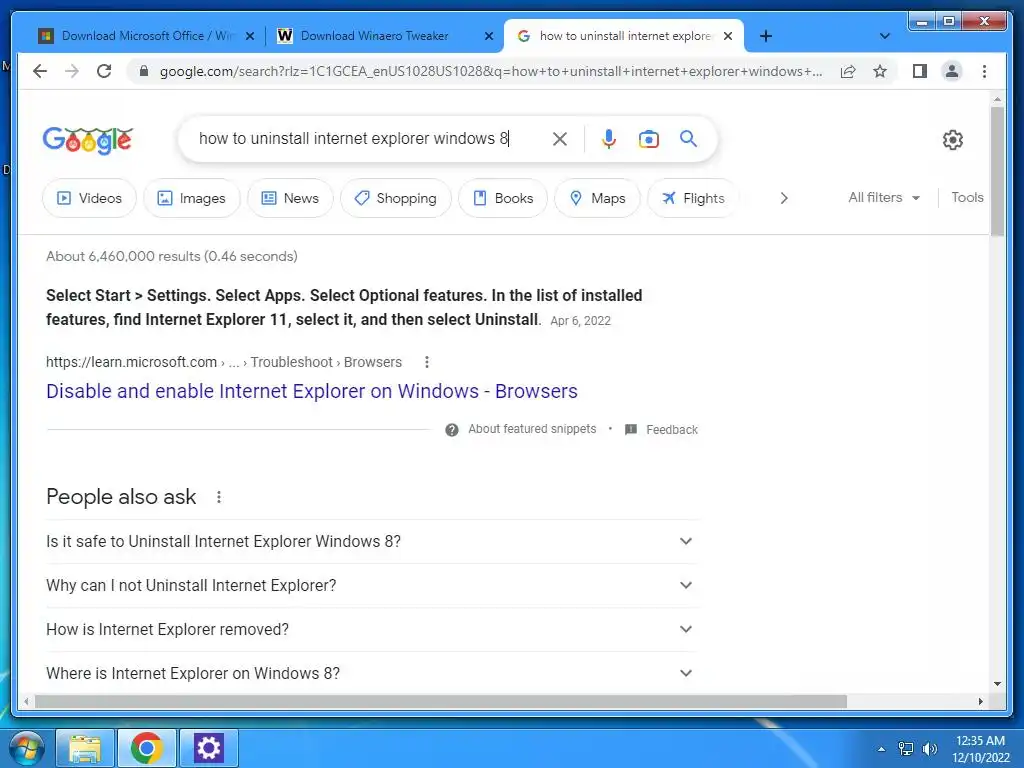Open the Windows Start menu

click(26, 748)
